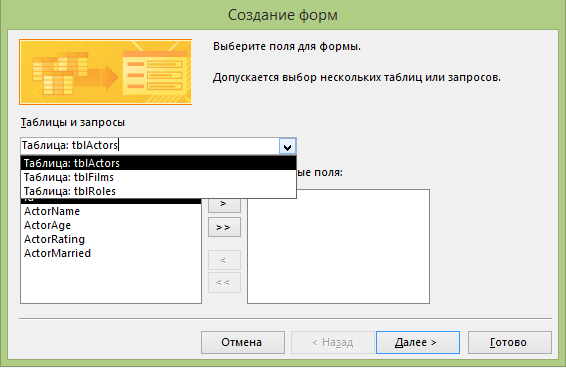Add selected field with > button
The image size is (566, 368).
coord(224,205)
